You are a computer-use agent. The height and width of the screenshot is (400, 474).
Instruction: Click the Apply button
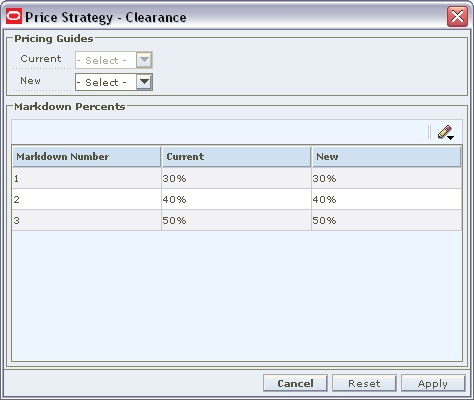(433, 383)
